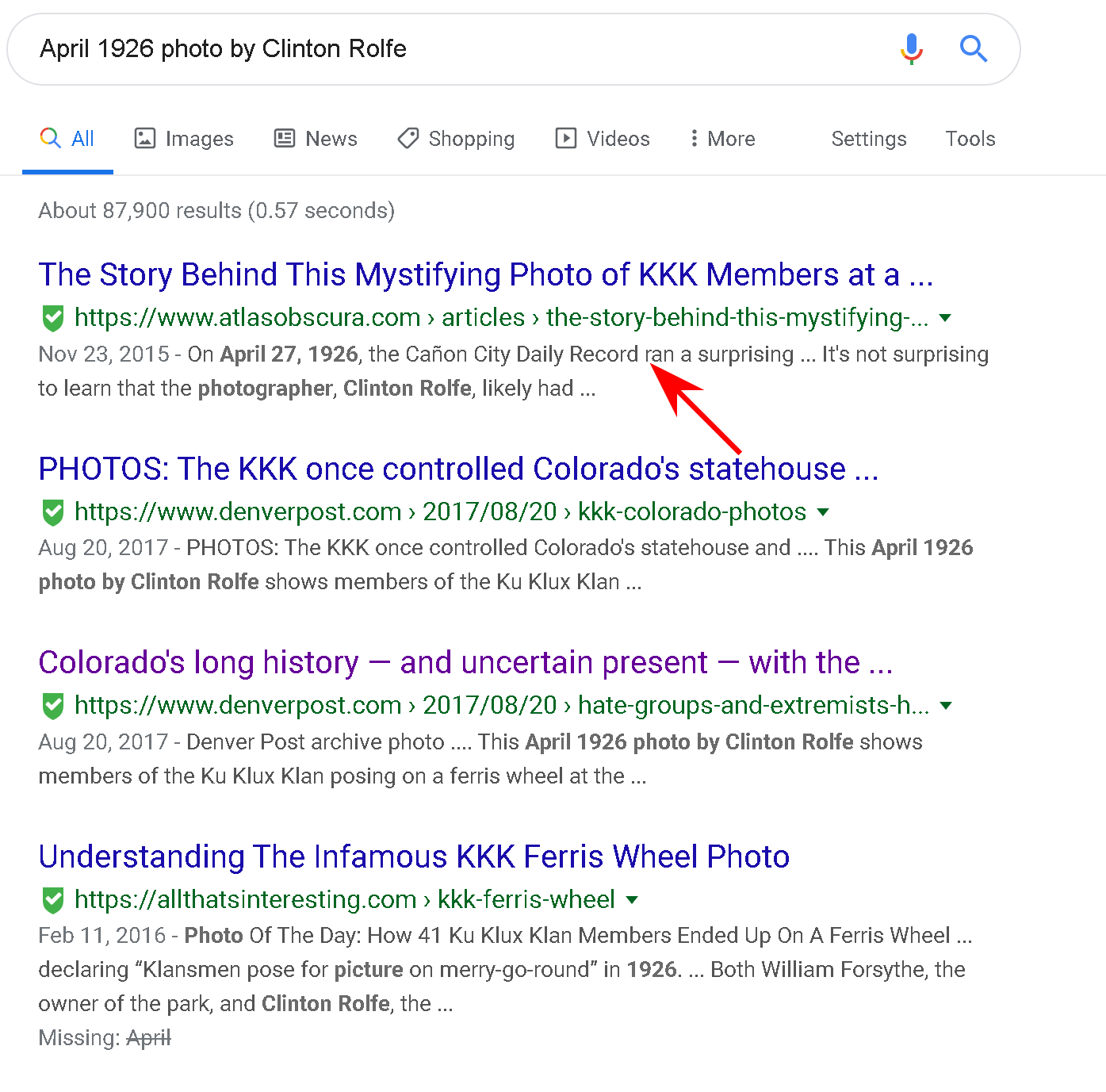Click shield icon next to kkk-colorado-photos URL
The image size is (1106, 1092).
53,512
